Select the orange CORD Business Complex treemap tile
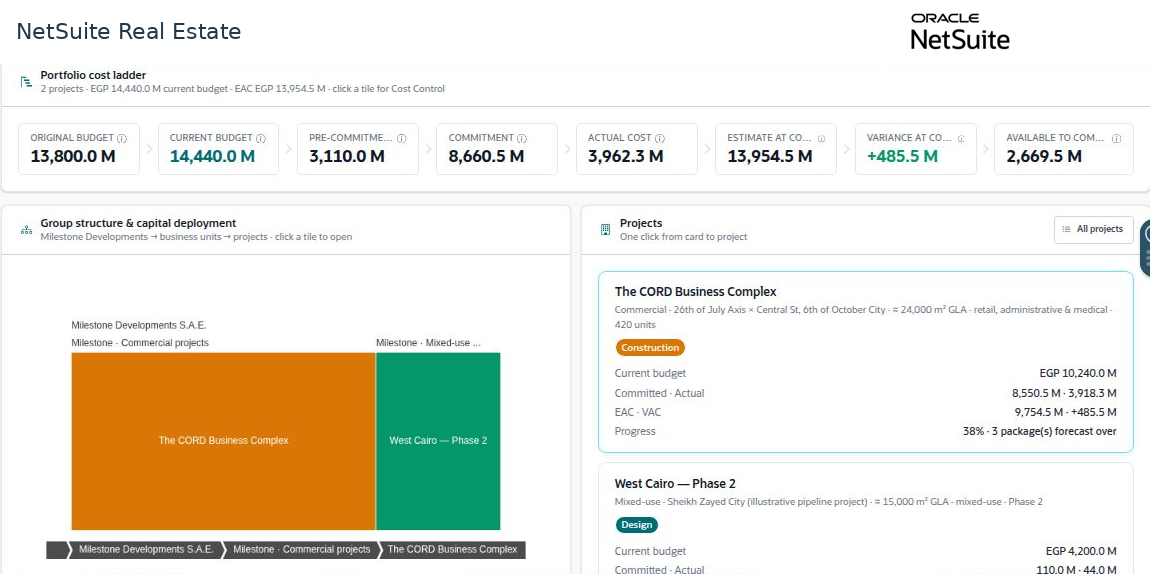This screenshot has width=1150, height=574. click(x=223, y=441)
